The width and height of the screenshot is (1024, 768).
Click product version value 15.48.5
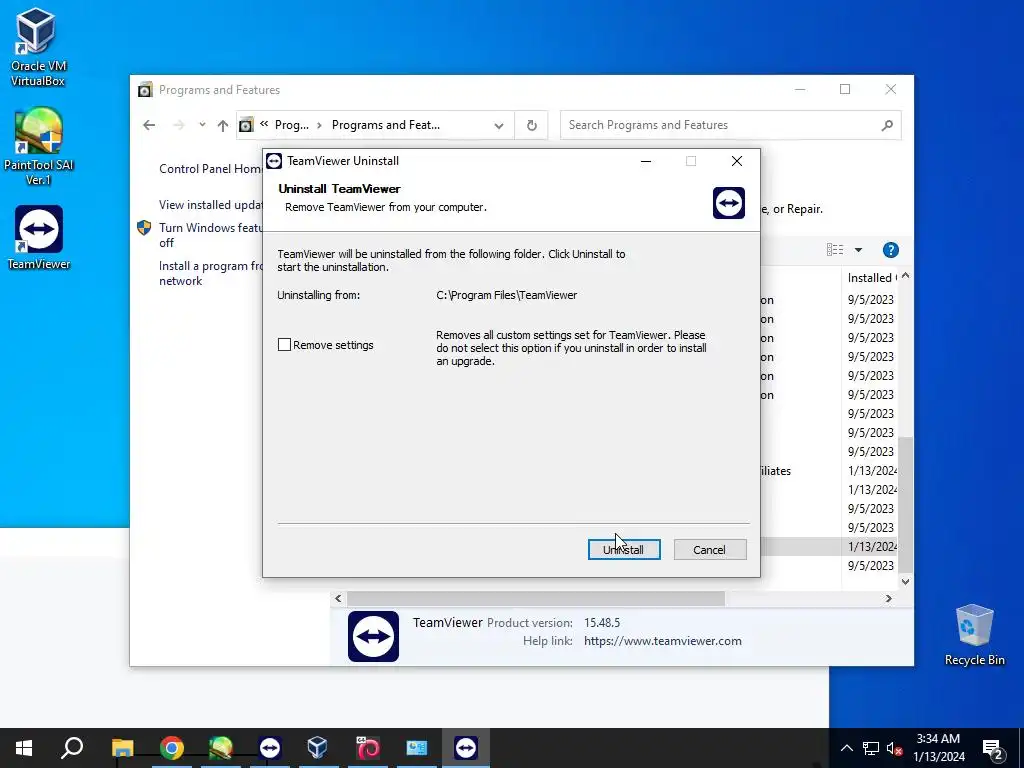601,622
